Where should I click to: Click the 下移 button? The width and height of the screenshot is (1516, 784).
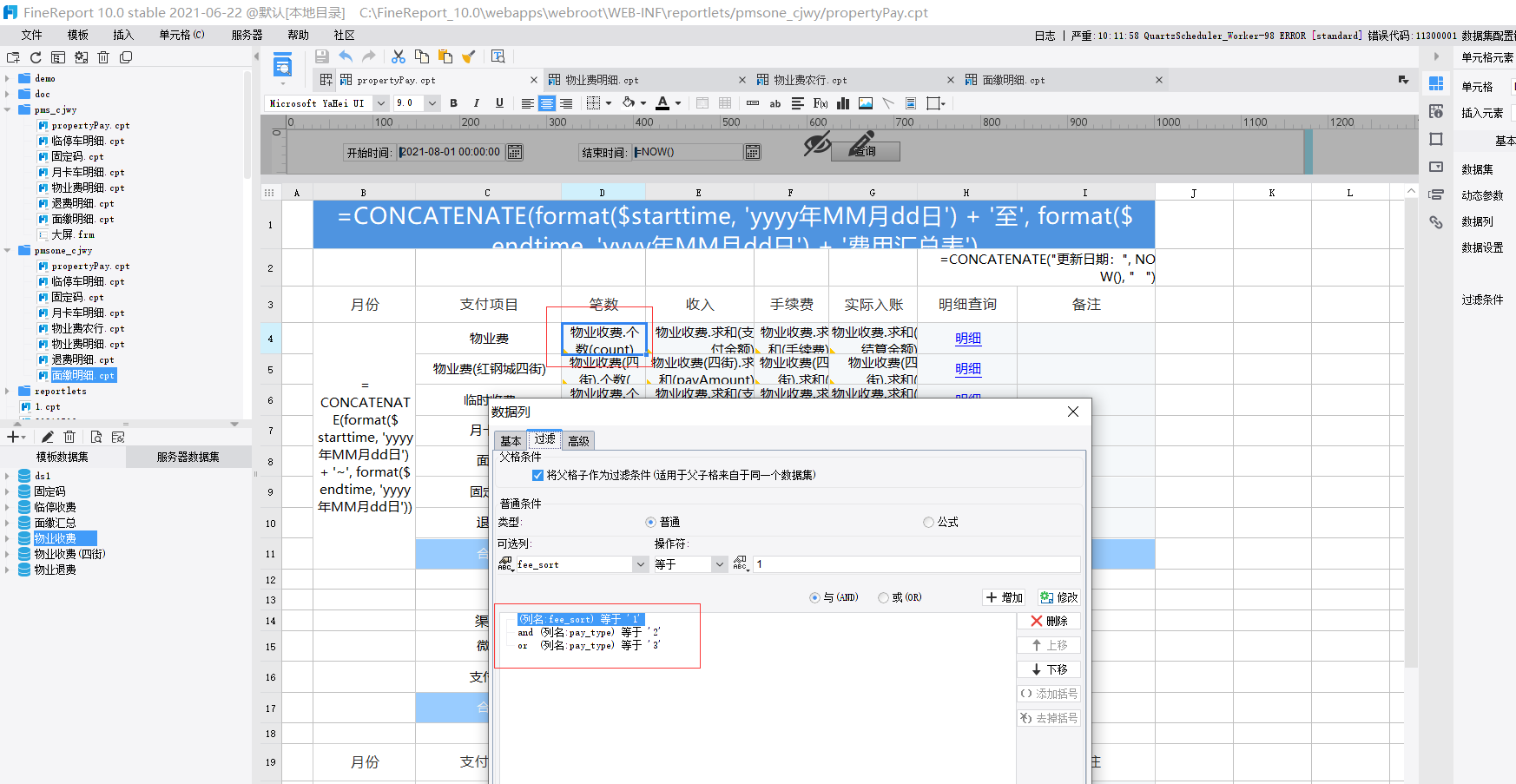(1049, 669)
